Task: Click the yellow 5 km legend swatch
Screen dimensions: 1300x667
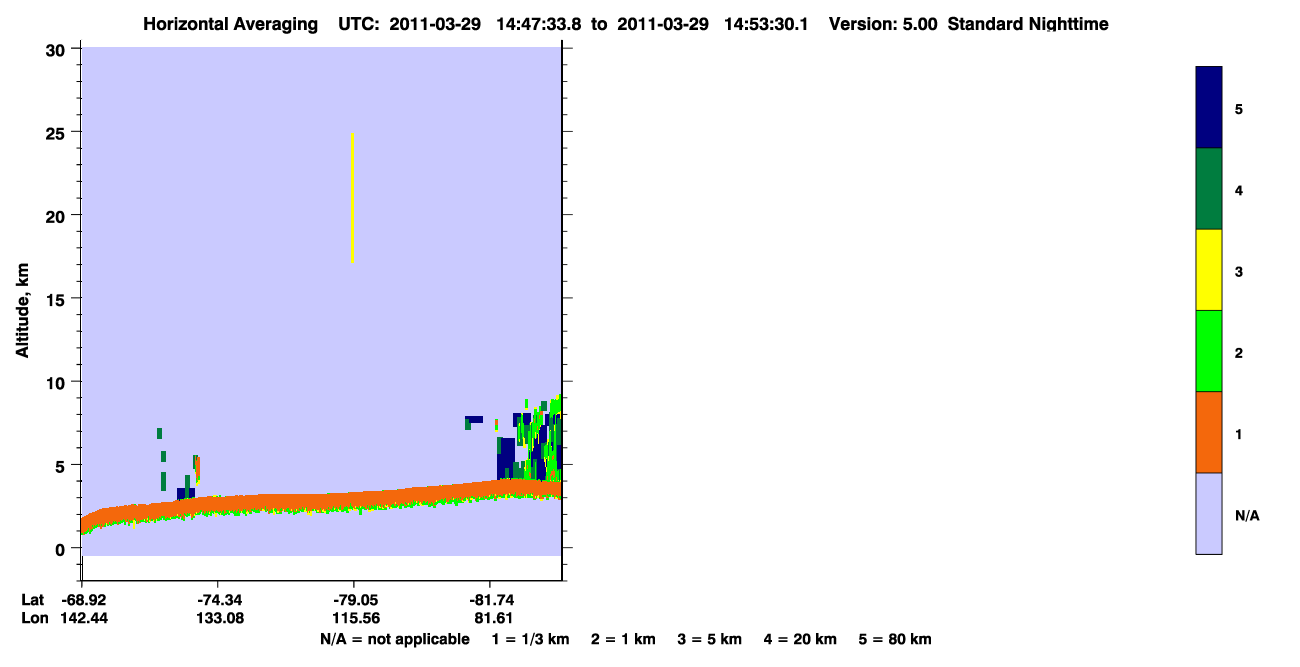Action: [x=1208, y=269]
